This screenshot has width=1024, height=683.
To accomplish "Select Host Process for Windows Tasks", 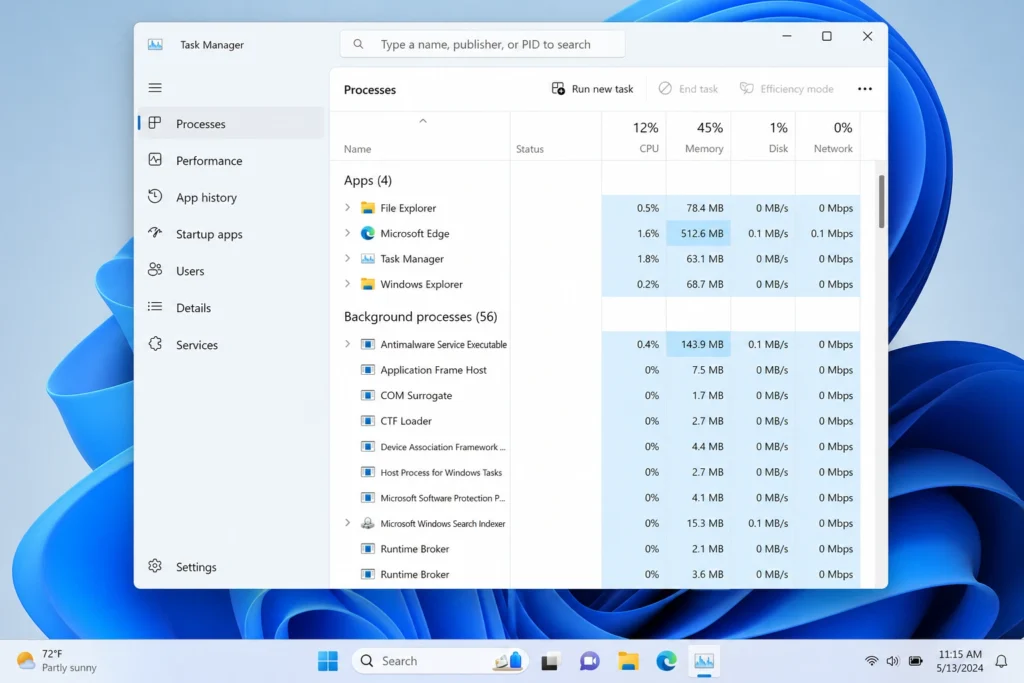I will point(595,472).
